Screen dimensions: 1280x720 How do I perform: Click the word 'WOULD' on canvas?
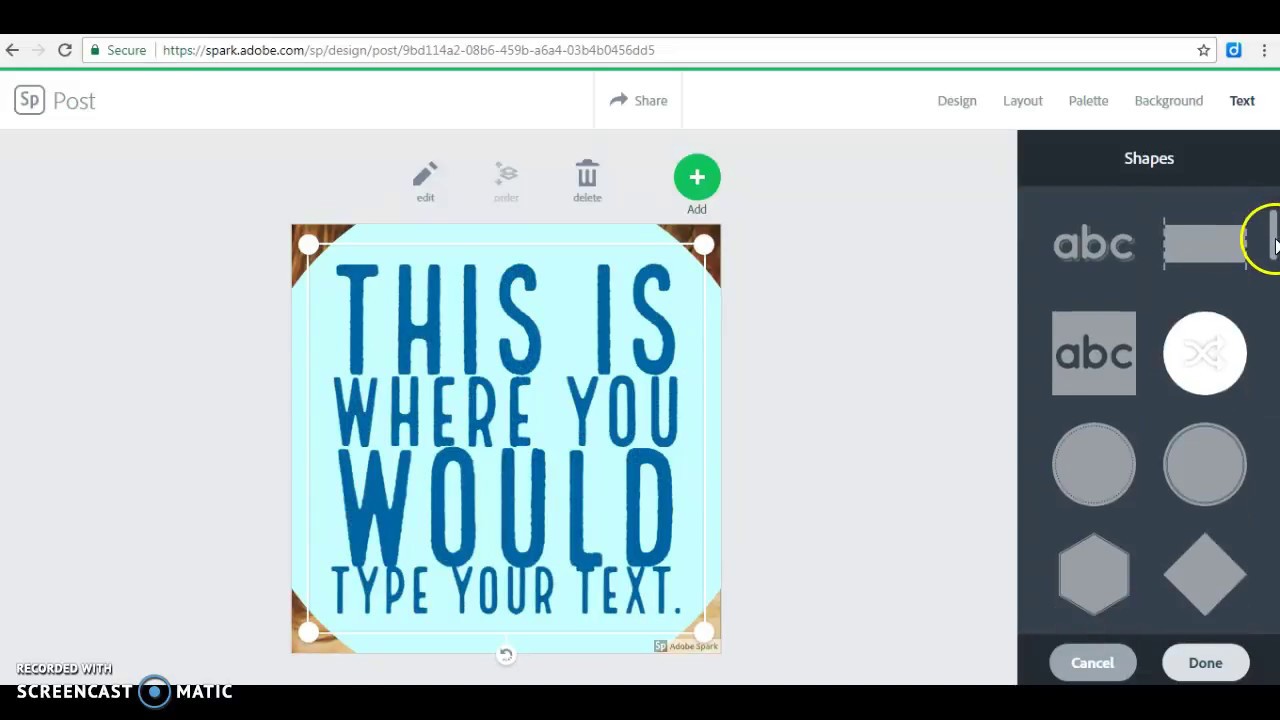pyautogui.click(x=506, y=508)
